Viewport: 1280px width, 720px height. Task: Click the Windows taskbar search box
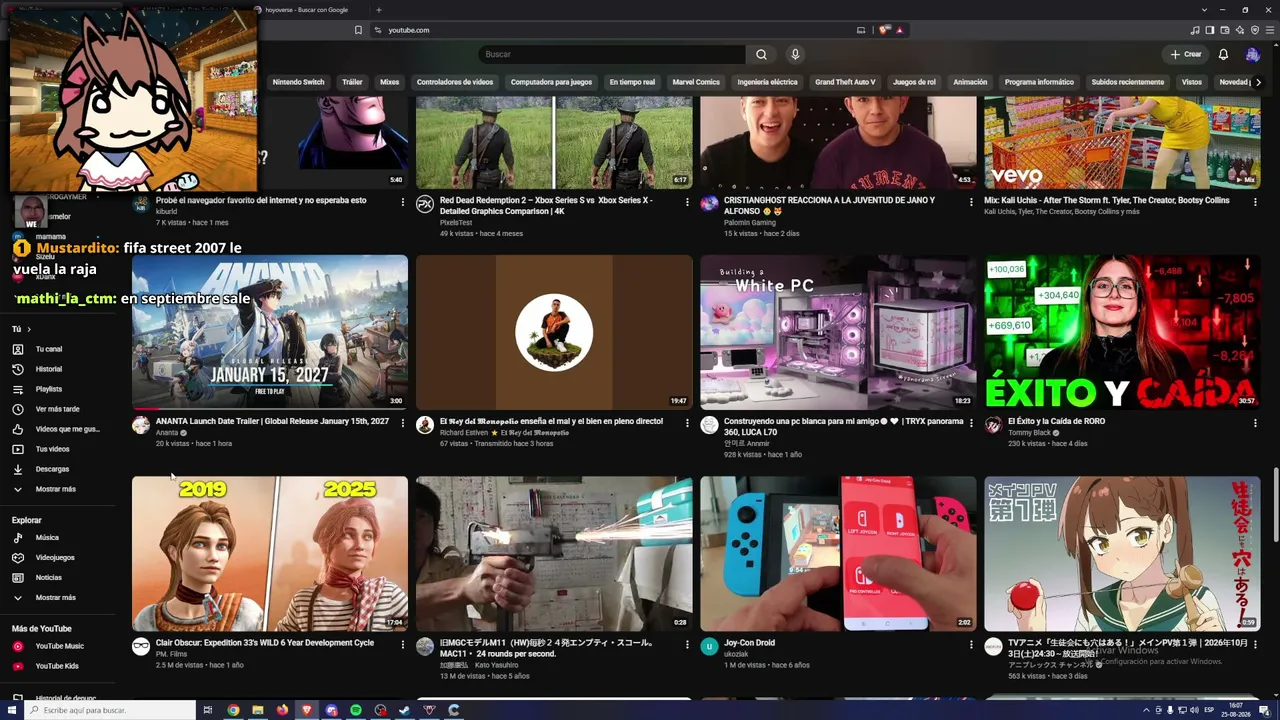109,710
